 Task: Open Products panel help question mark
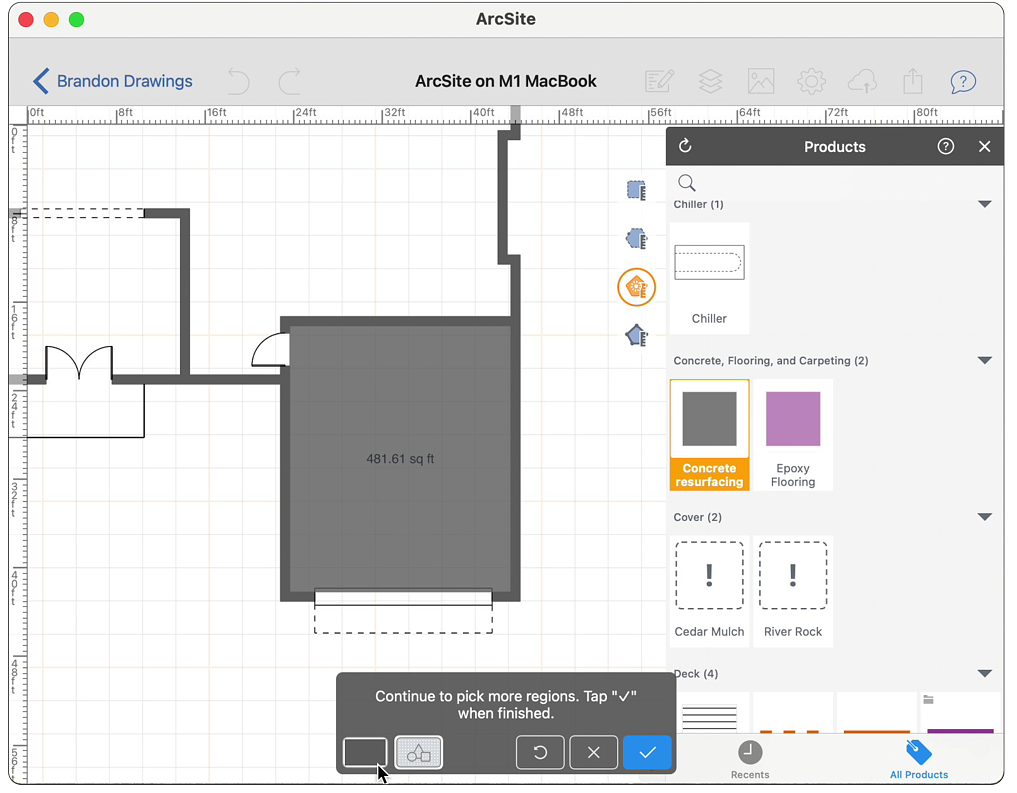pyautogui.click(x=946, y=146)
